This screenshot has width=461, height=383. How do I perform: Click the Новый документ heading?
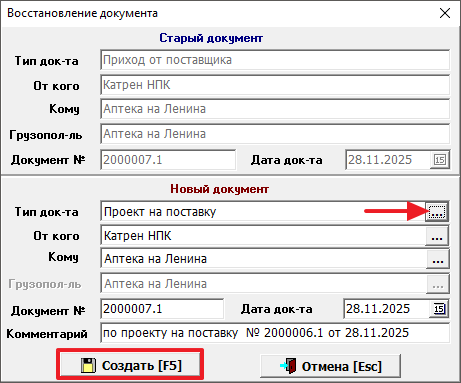220,189
